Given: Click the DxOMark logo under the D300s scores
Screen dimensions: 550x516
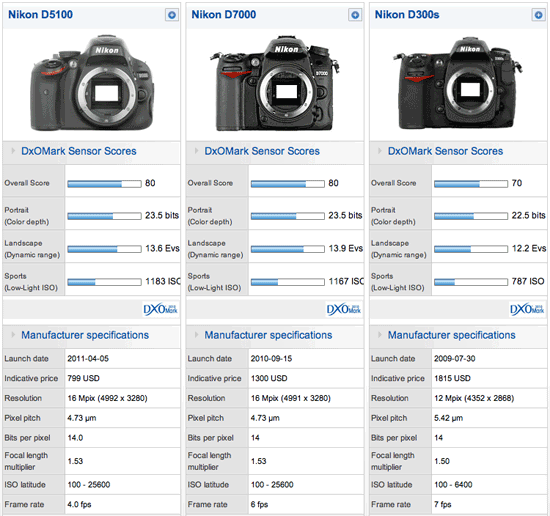Looking at the screenshot, I should click(x=527, y=309).
